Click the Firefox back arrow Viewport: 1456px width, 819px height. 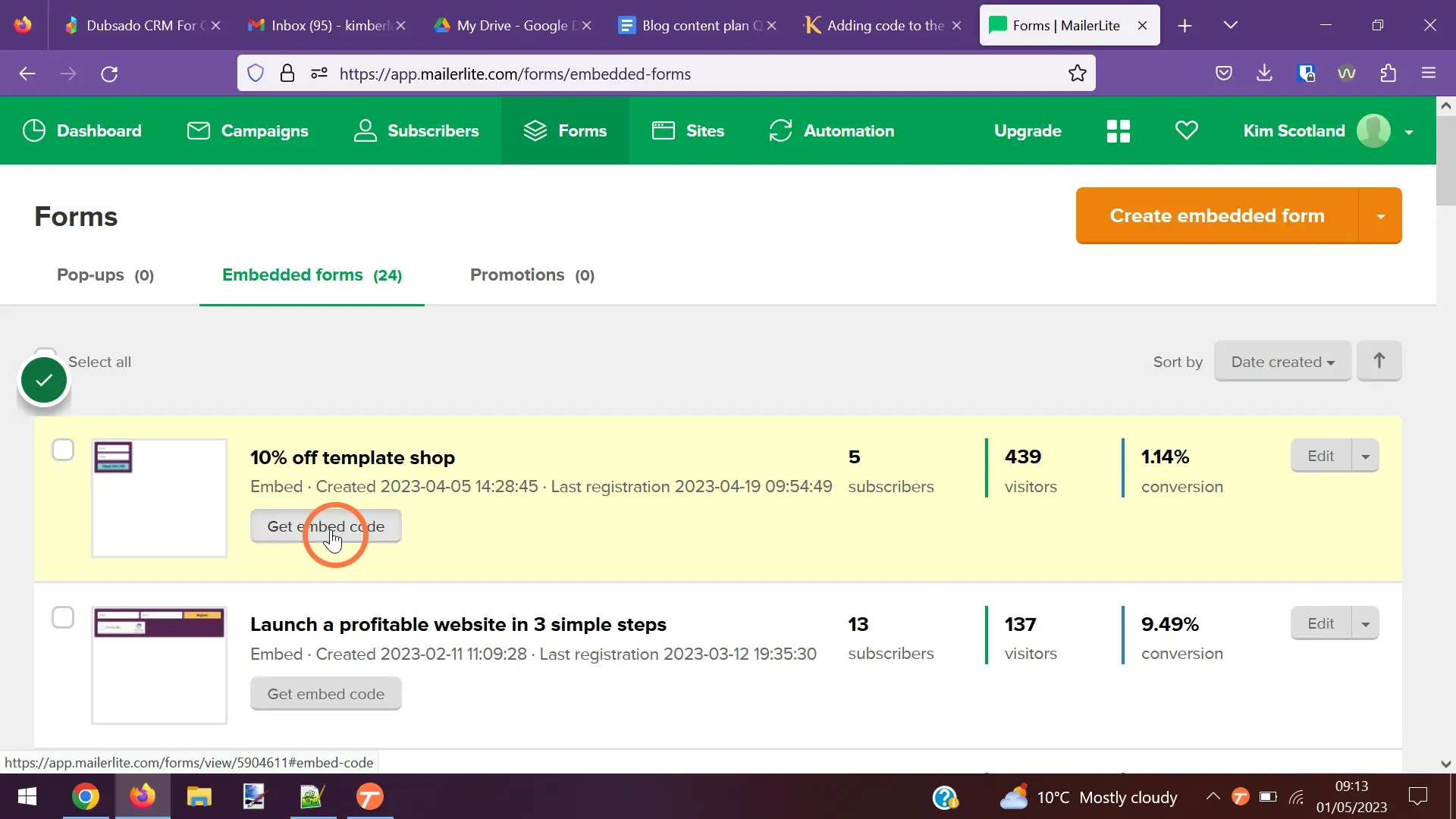coord(27,74)
